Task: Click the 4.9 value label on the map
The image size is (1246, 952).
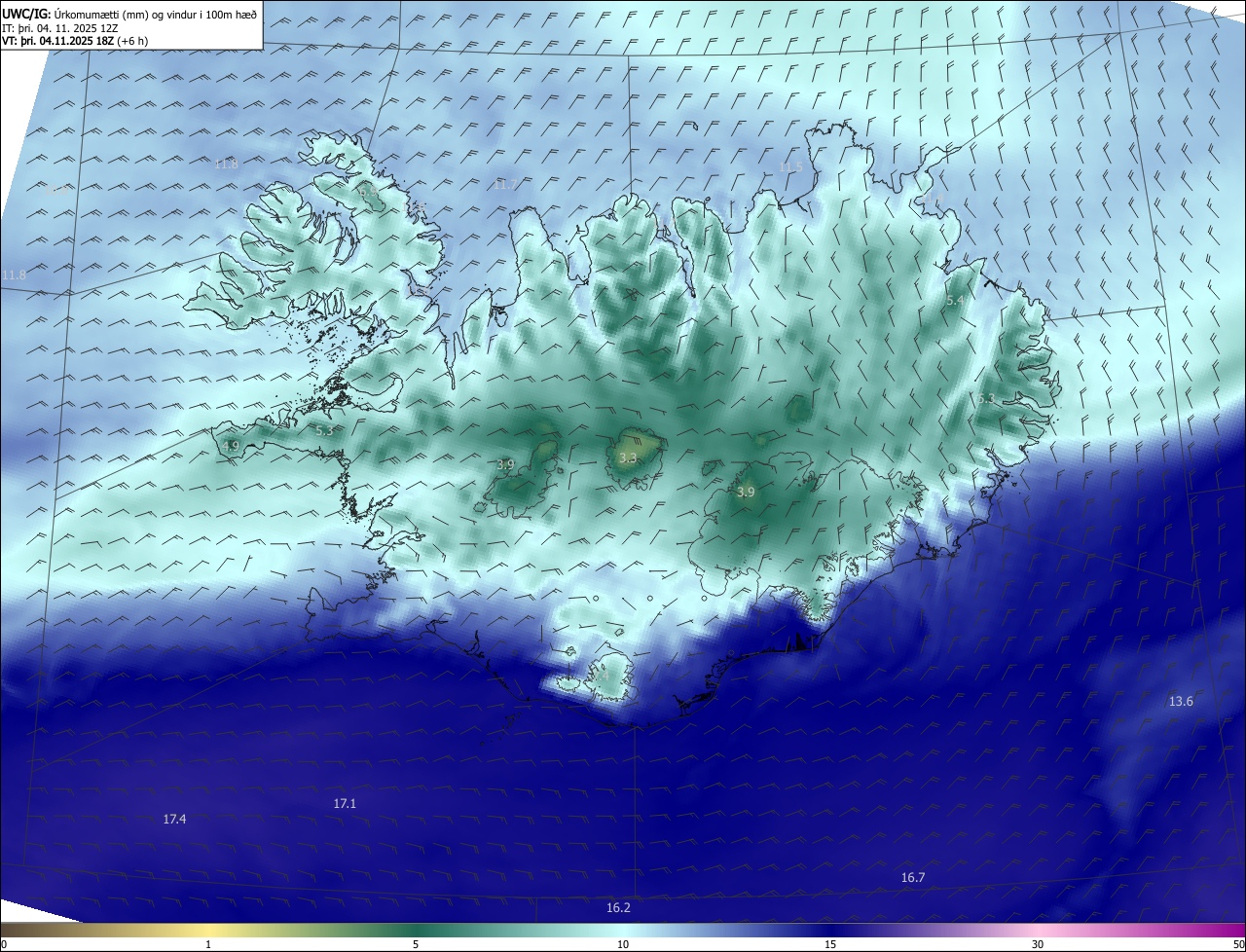Action: tap(231, 446)
